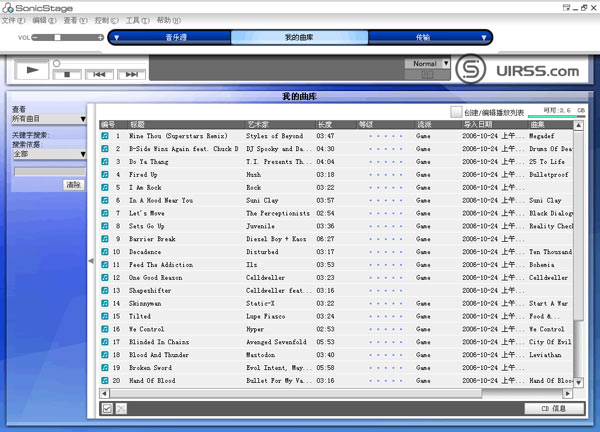
Task: Open the 帮助 menu
Action: (x=169, y=20)
